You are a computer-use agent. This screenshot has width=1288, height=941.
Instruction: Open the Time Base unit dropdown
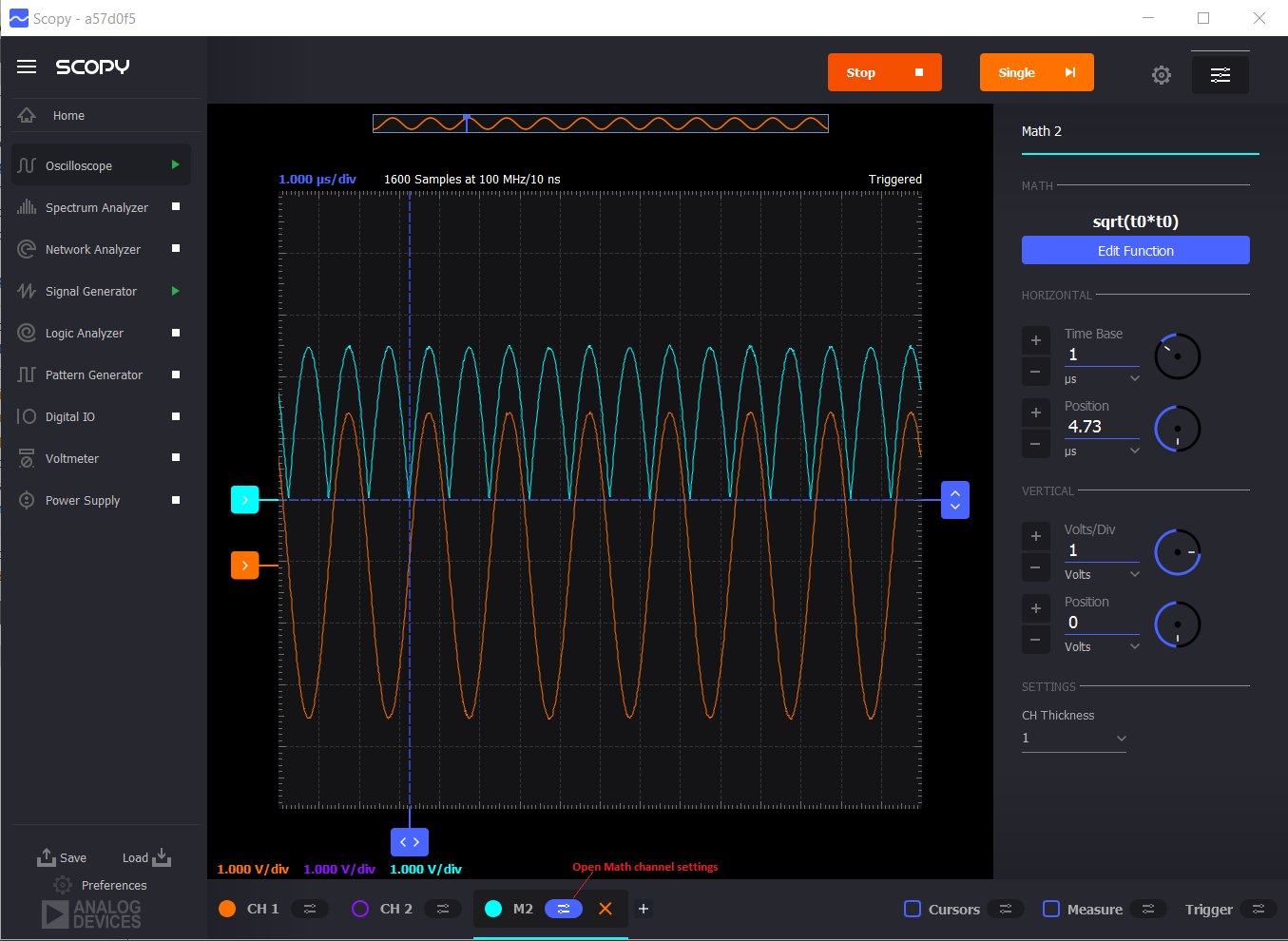(1102, 378)
